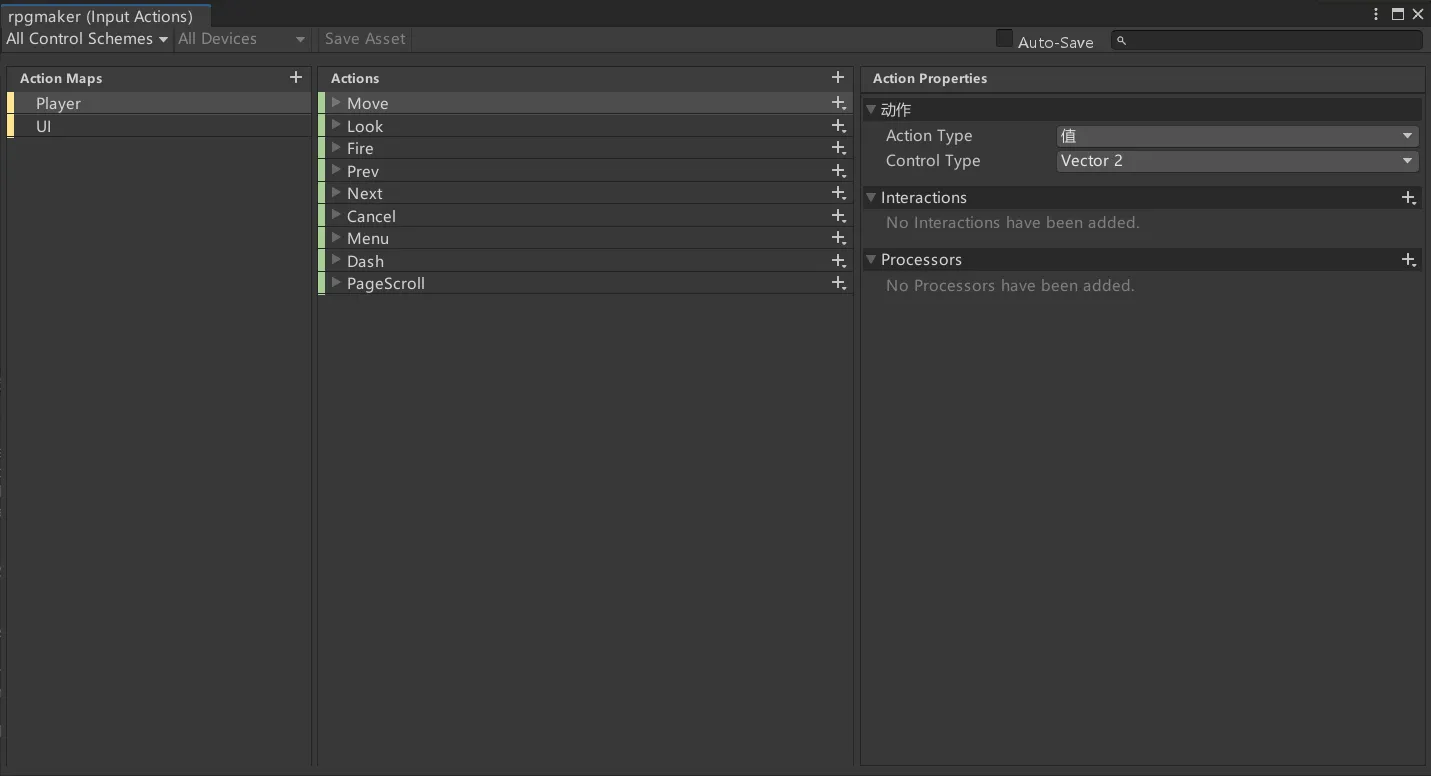Open the All Control Schemes dropdown
The height and width of the screenshot is (776, 1431).
point(86,39)
